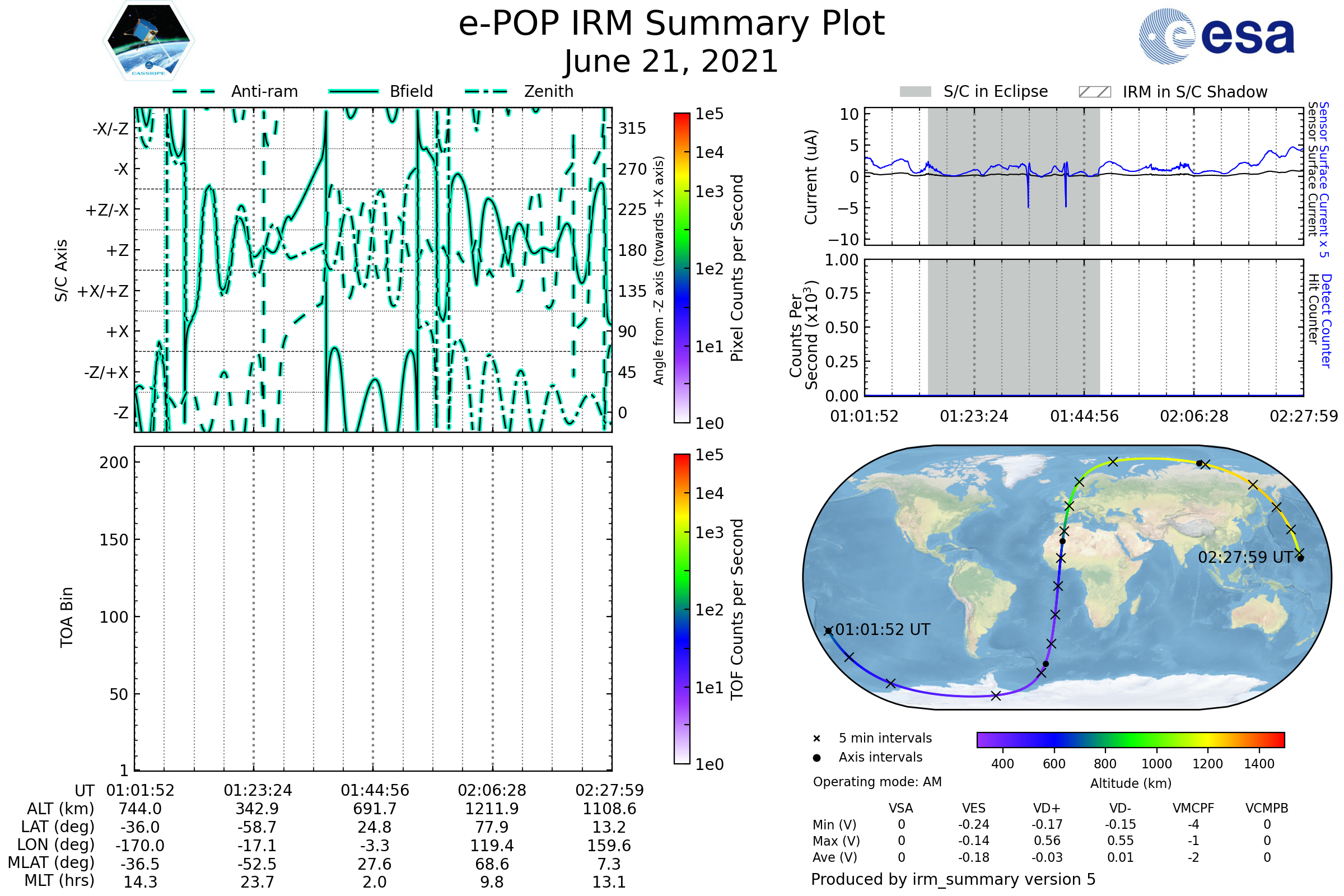Image resolution: width=1344 pixels, height=896 pixels.
Task: Click the Bfield solid line legend marker
Action: [x=353, y=91]
